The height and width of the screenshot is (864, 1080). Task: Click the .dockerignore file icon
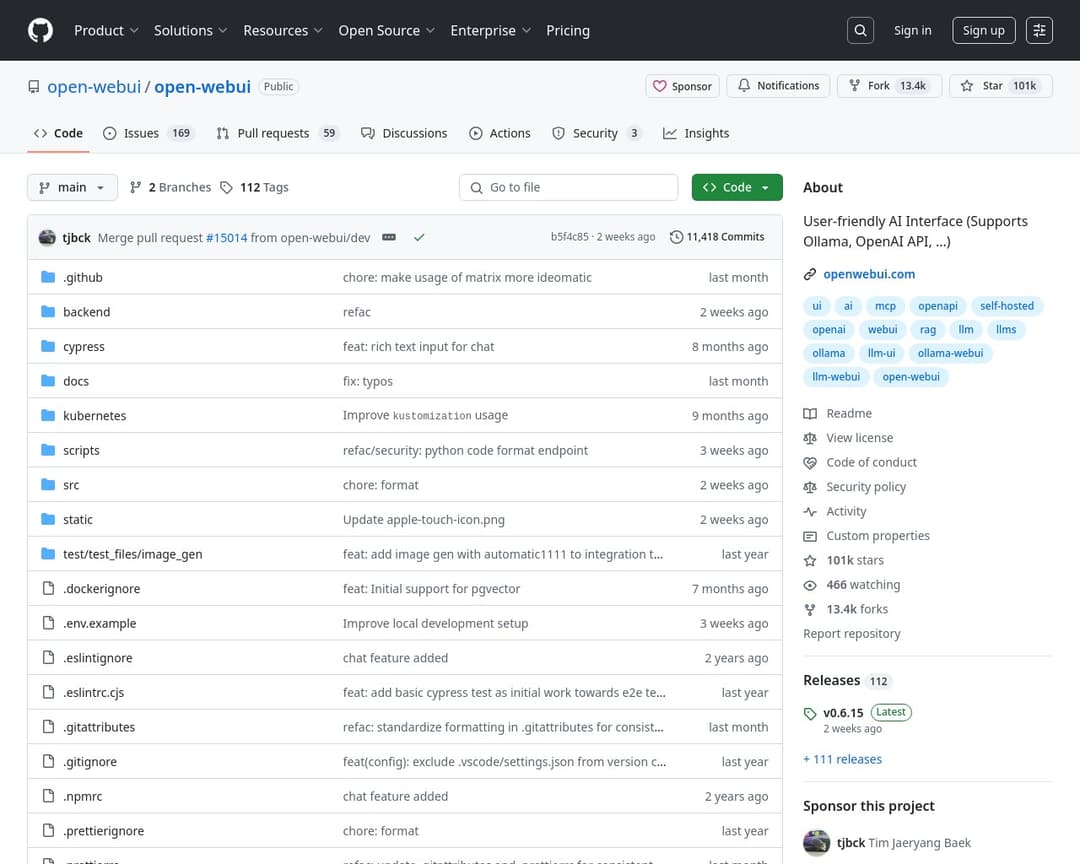coord(48,588)
